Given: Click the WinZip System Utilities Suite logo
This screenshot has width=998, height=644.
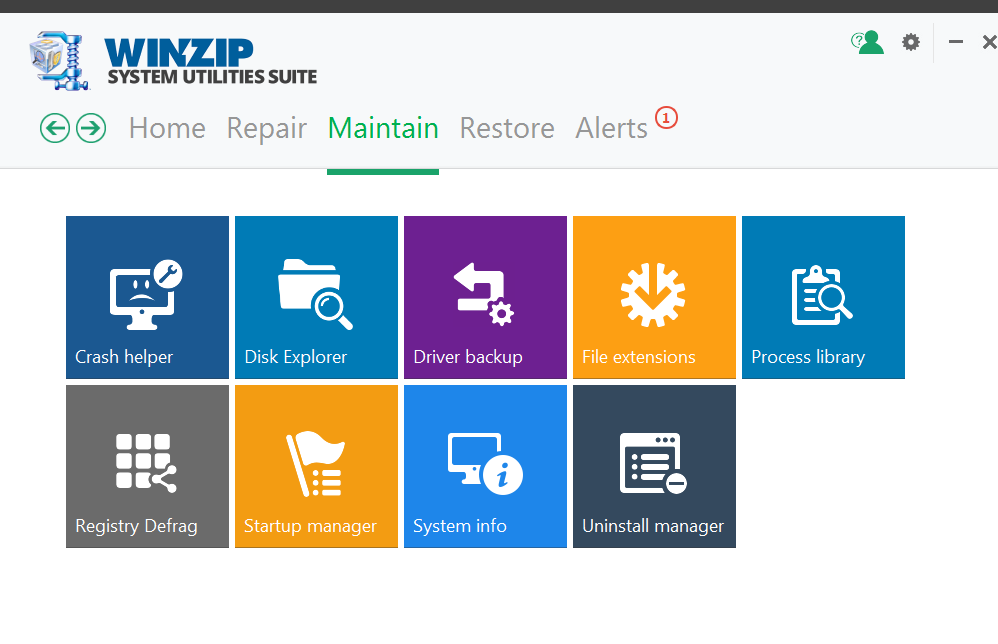Looking at the screenshot, I should point(173,60).
